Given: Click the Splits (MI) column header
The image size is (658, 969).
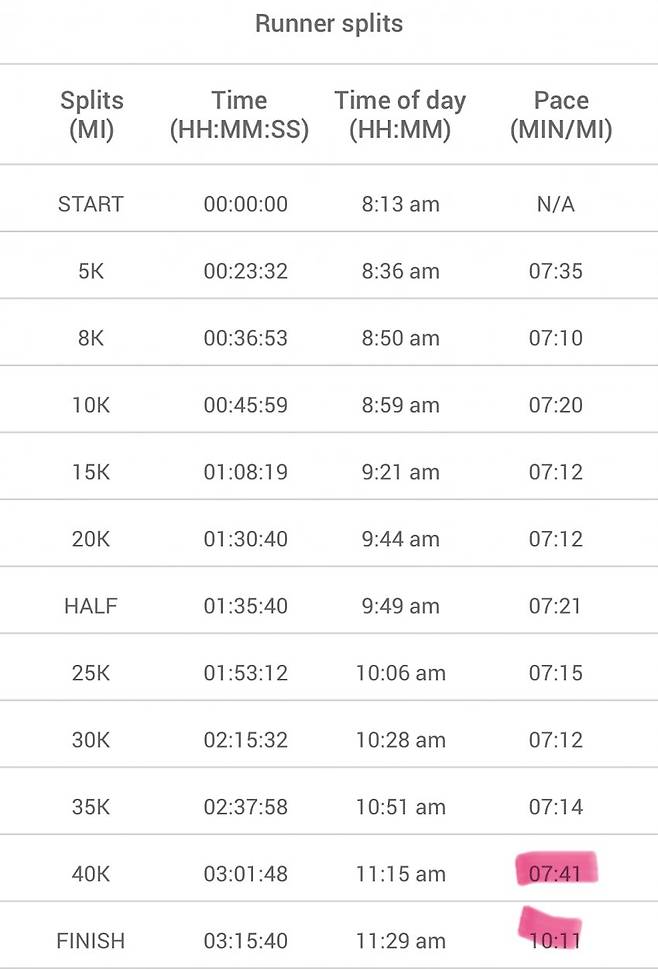Looking at the screenshot, I should pyautogui.click(x=91, y=115).
